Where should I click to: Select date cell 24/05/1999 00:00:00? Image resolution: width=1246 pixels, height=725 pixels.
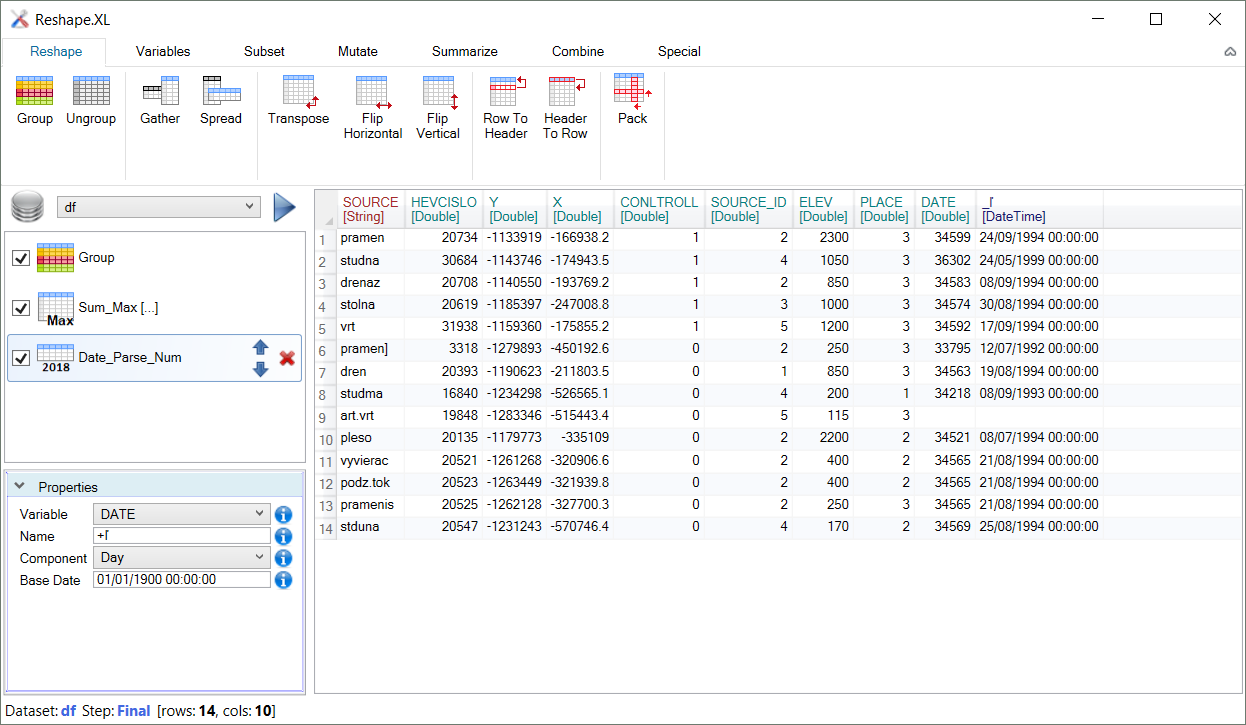[x=1039, y=260]
